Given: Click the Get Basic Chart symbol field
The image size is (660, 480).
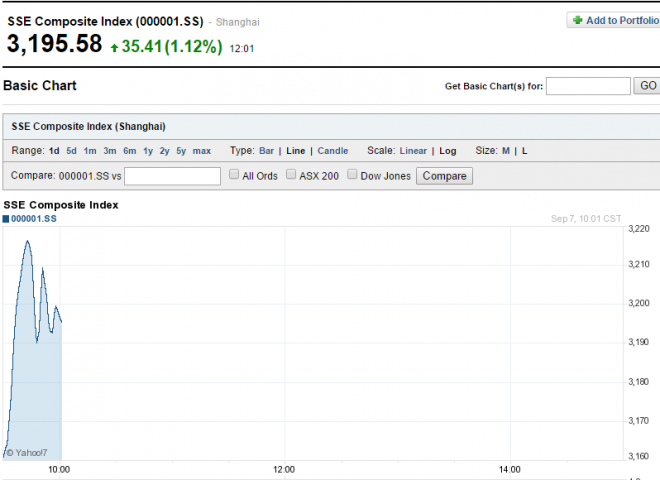Looking at the screenshot, I should [588, 86].
